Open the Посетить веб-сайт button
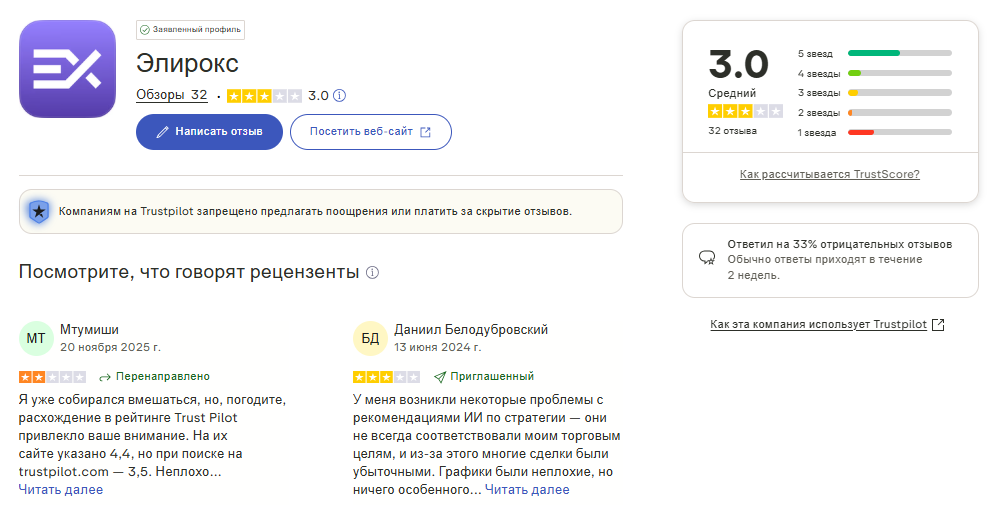 click(370, 132)
